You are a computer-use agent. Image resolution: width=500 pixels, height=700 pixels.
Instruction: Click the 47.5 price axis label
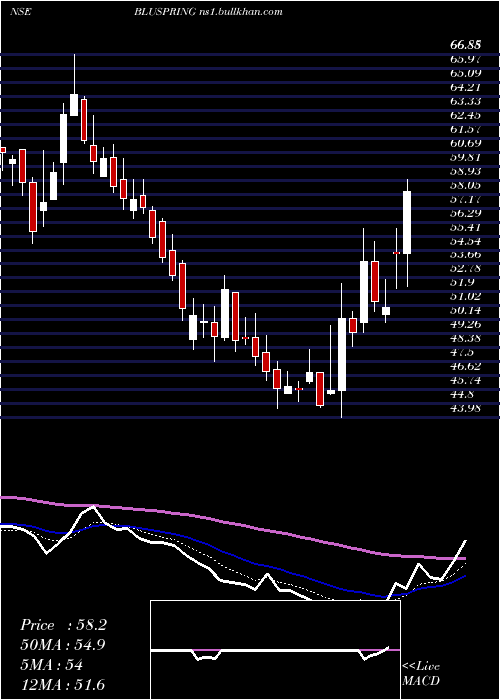[462, 353]
